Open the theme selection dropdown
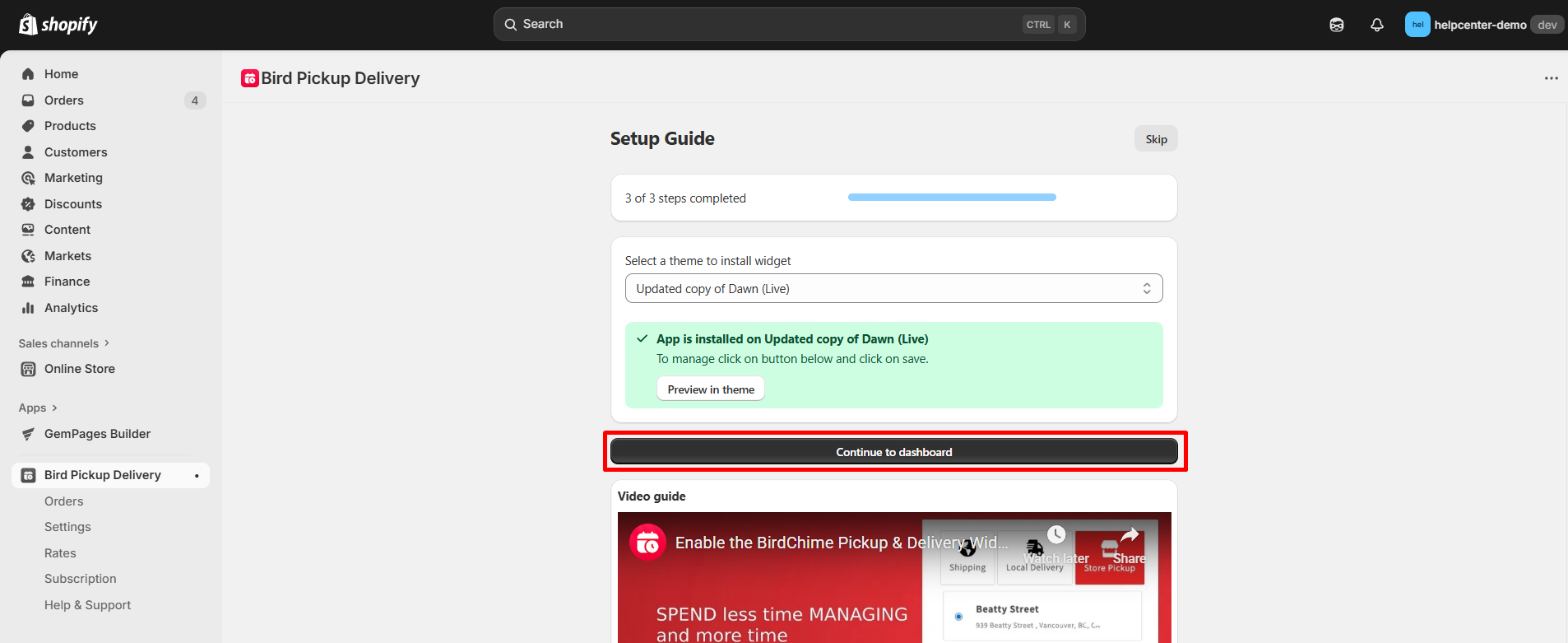This screenshot has height=643, width=1568. pos(893,289)
